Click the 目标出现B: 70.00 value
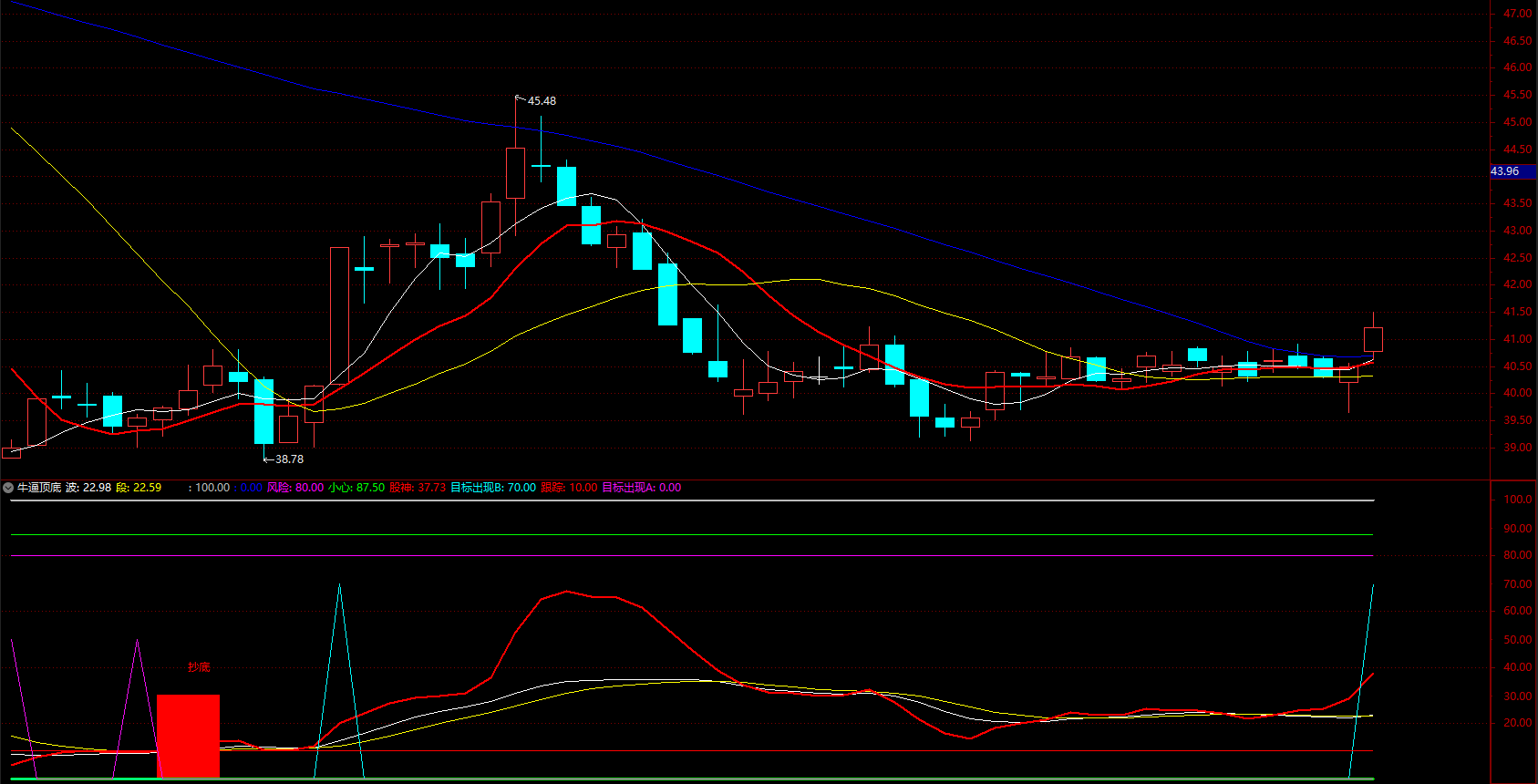 pyautogui.click(x=493, y=488)
